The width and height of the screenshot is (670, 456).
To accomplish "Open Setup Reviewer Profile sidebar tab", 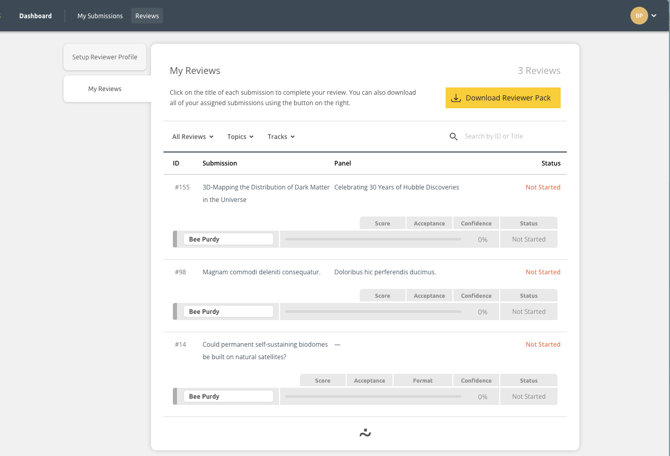I will pyautogui.click(x=105, y=57).
